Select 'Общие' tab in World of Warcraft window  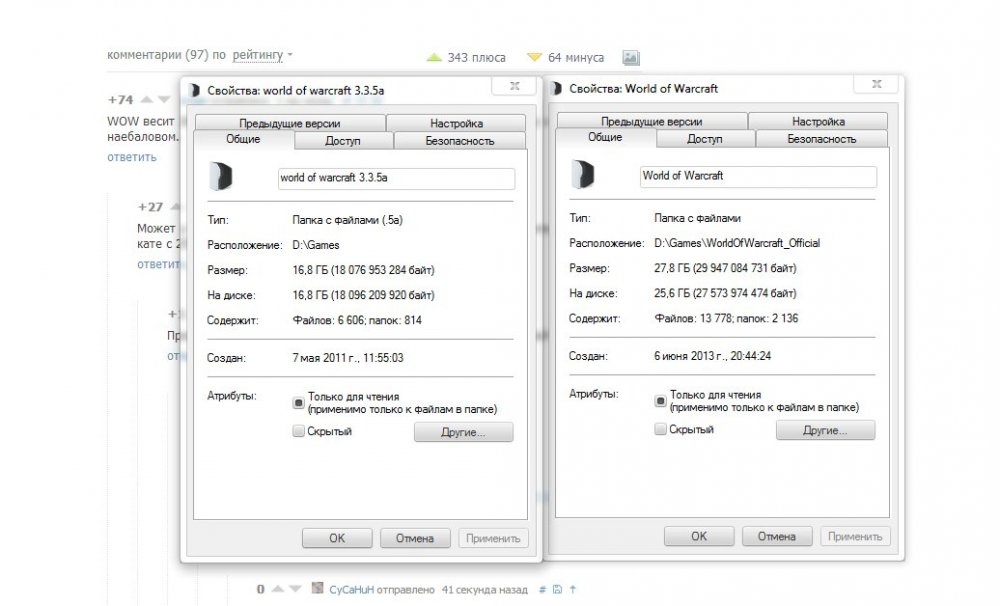pyautogui.click(x=605, y=137)
